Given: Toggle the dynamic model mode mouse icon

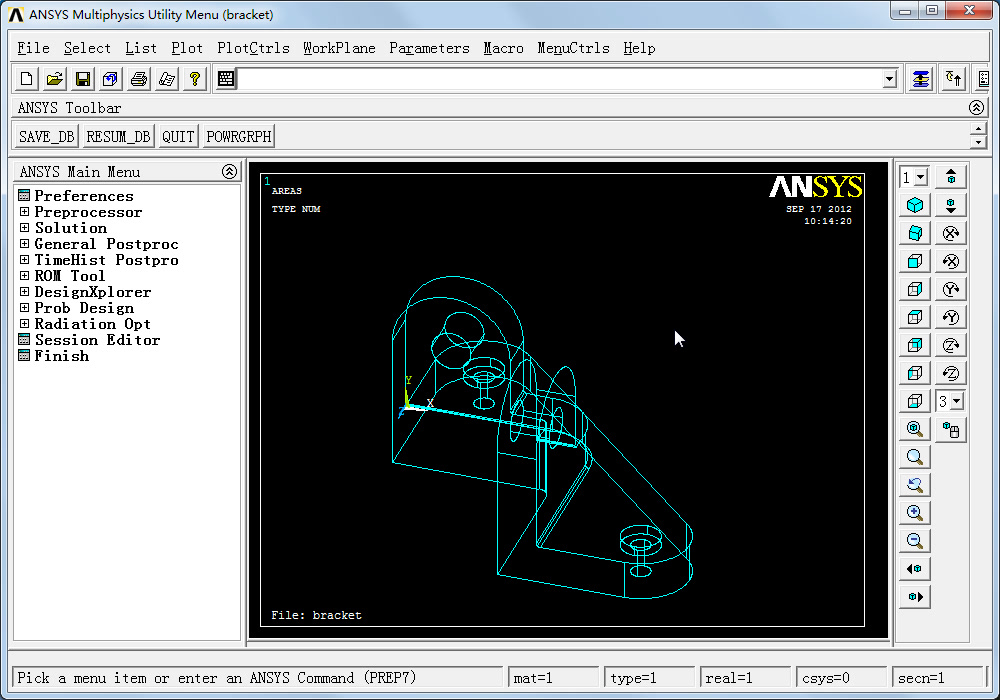Looking at the screenshot, I should (951, 430).
